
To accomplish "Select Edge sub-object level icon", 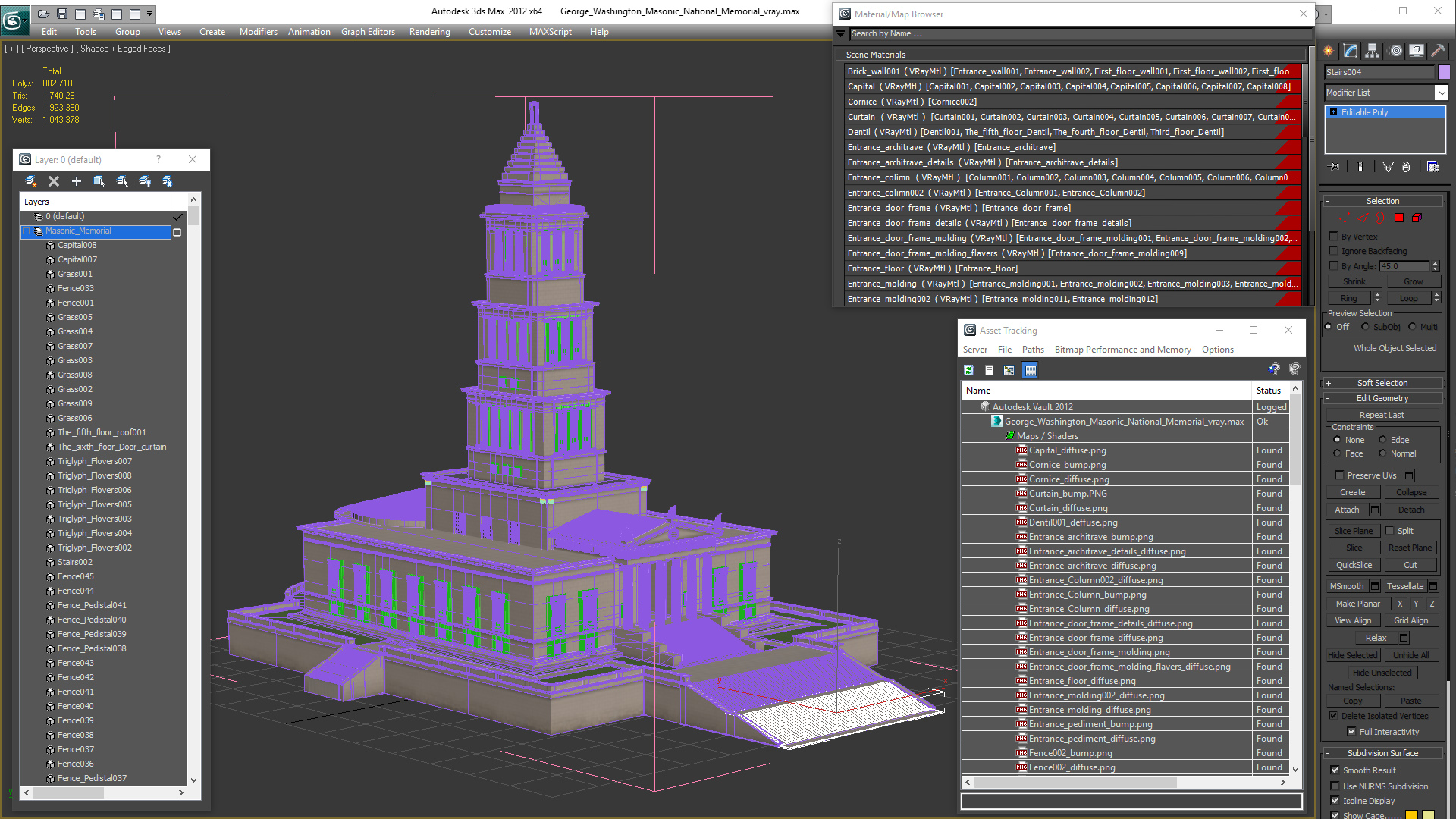I will pyautogui.click(x=1363, y=218).
